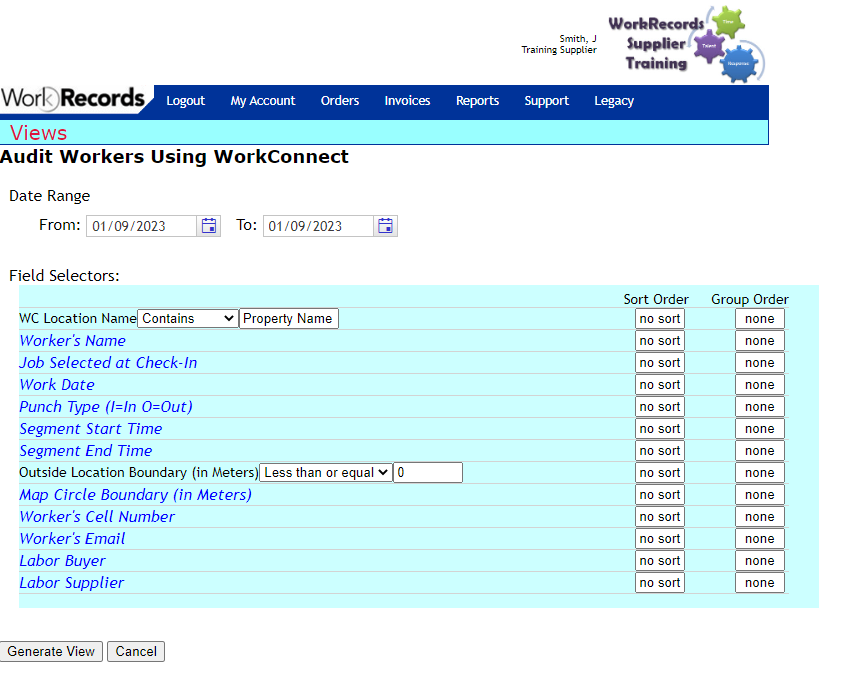This screenshot has width=848, height=677.
Task: Toggle group order for WC Location Name
Action: 760,319
